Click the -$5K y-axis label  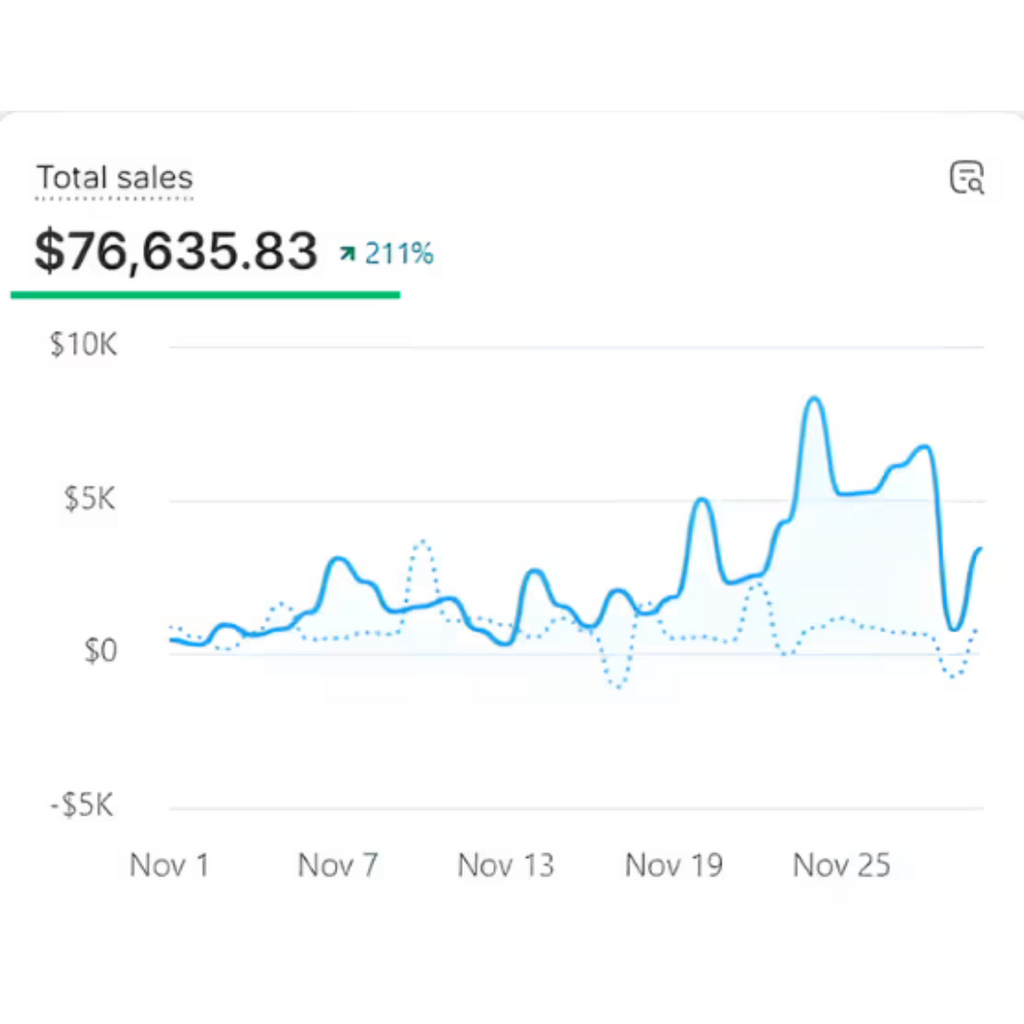click(82, 806)
